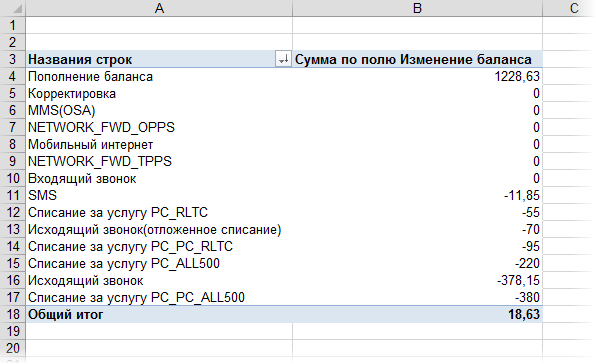Select 'Списание за услугу PC_RLTC' cell

coord(159,212)
